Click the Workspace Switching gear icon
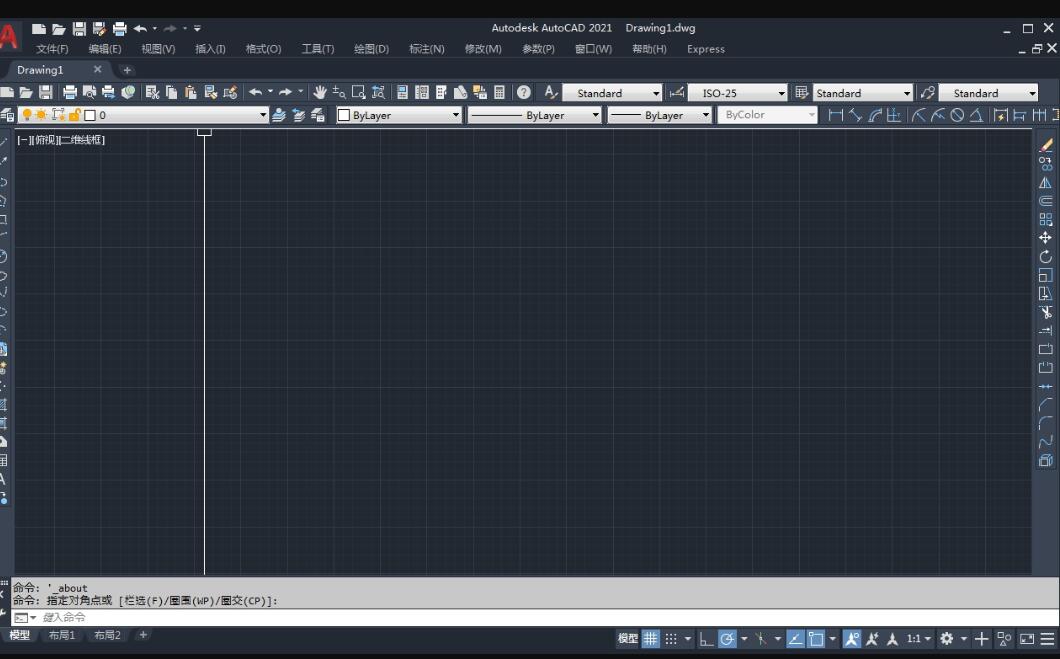Image resolution: width=1060 pixels, height=659 pixels. pos(946,638)
